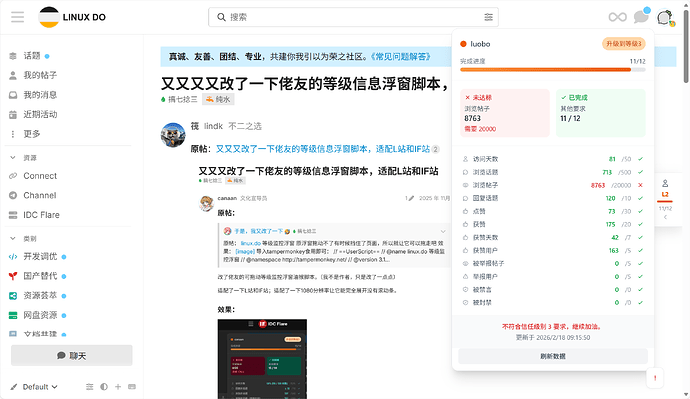This screenshot has height=399, width=690.
Task: Click the 被举报帖子 eye icon
Action: [465, 264]
